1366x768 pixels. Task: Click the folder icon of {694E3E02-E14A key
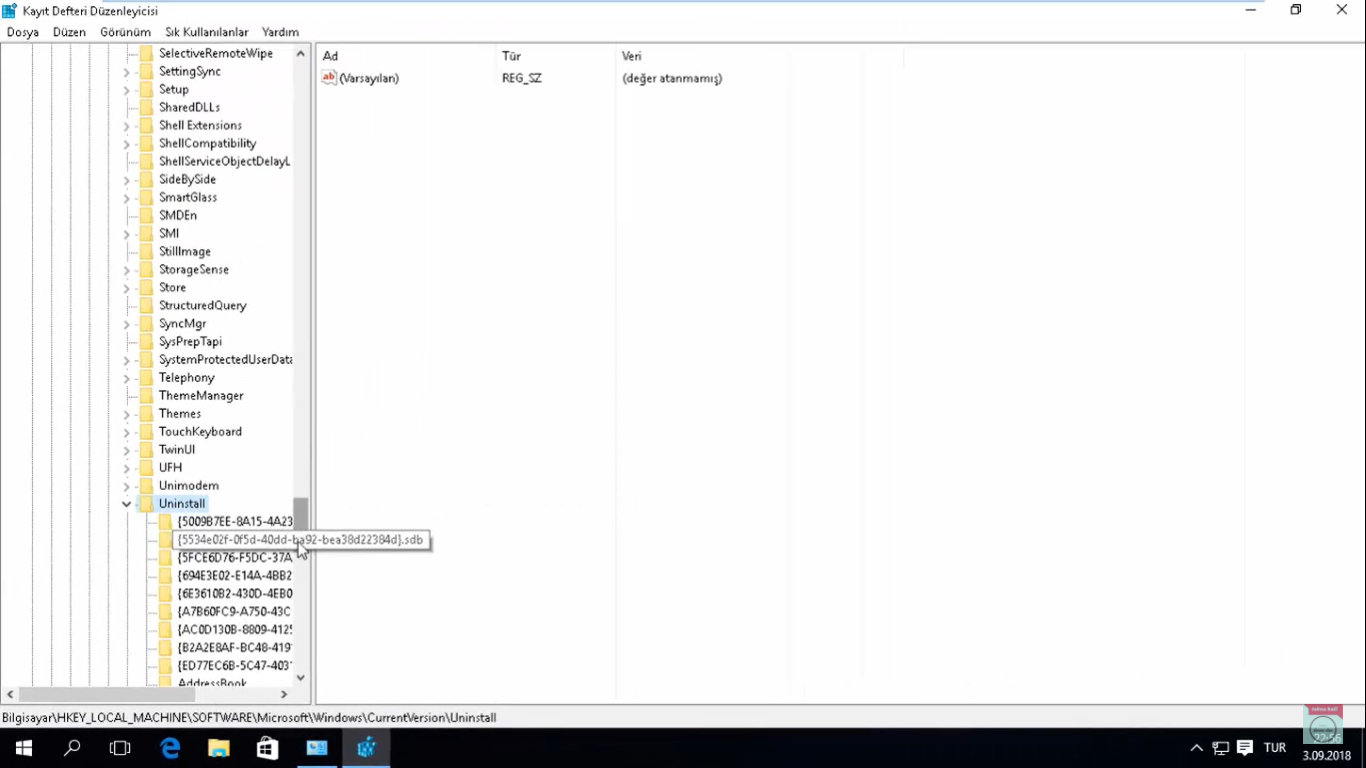coord(165,575)
